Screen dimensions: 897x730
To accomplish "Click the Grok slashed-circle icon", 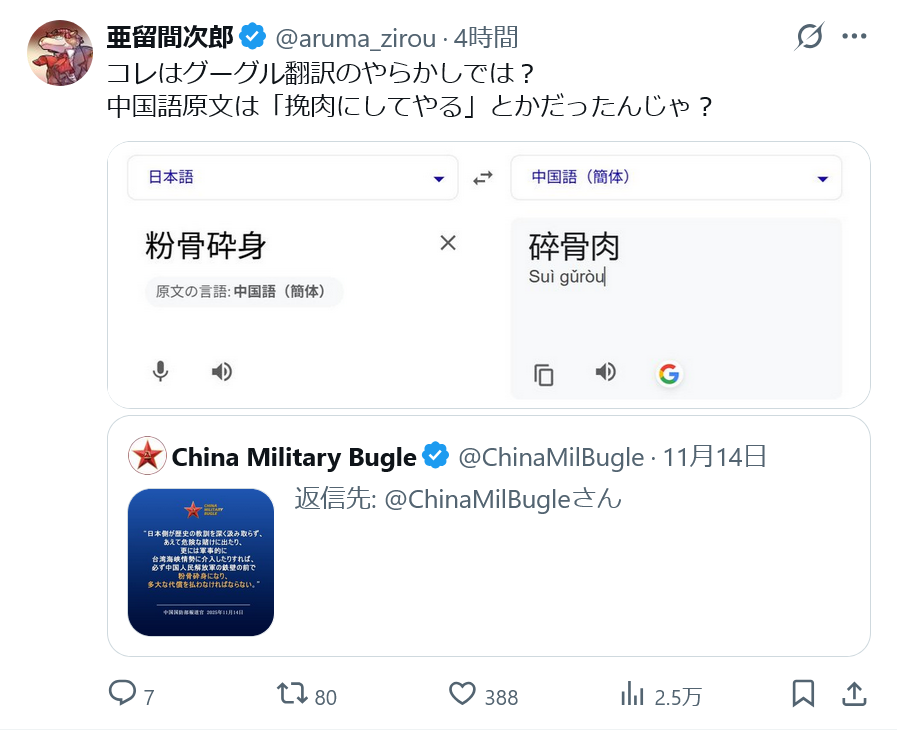I will point(809,36).
